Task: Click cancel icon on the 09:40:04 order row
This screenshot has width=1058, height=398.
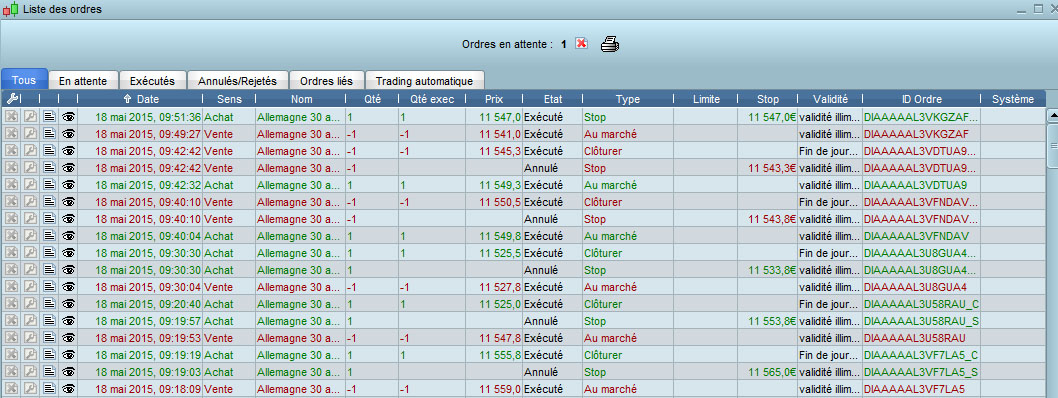Action: click(x=12, y=235)
